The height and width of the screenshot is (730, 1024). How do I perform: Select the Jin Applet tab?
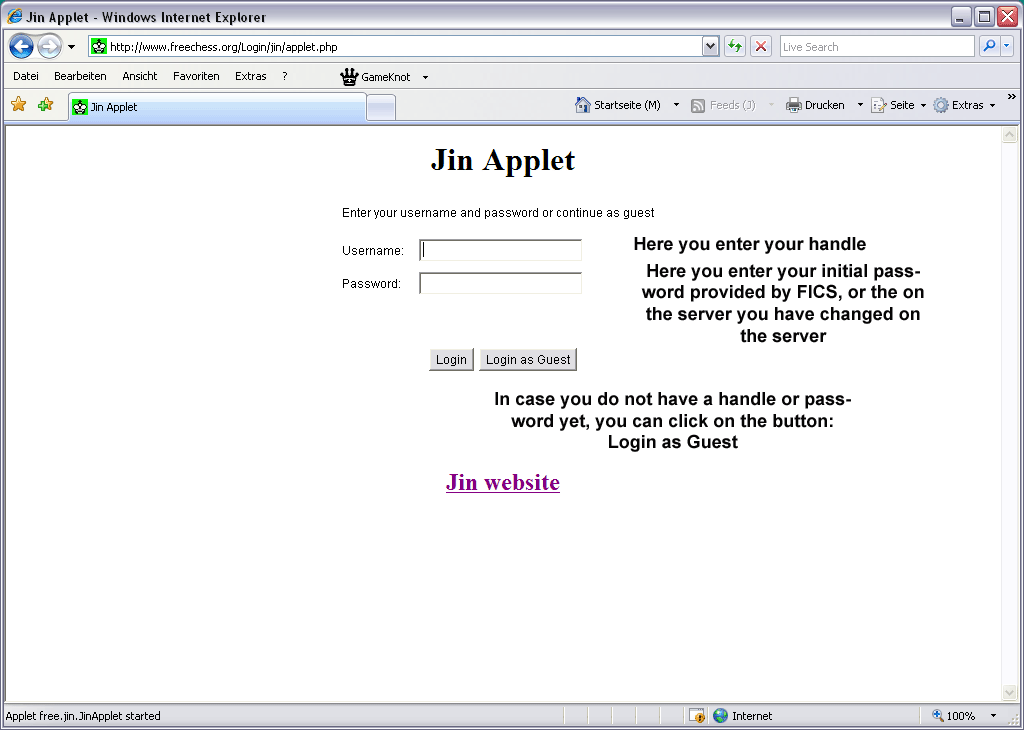[x=217, y=107]
